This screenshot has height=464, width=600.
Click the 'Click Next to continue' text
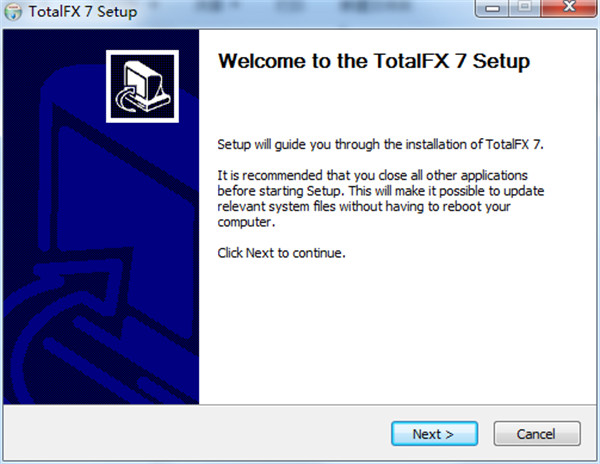[x=281, y=253]
